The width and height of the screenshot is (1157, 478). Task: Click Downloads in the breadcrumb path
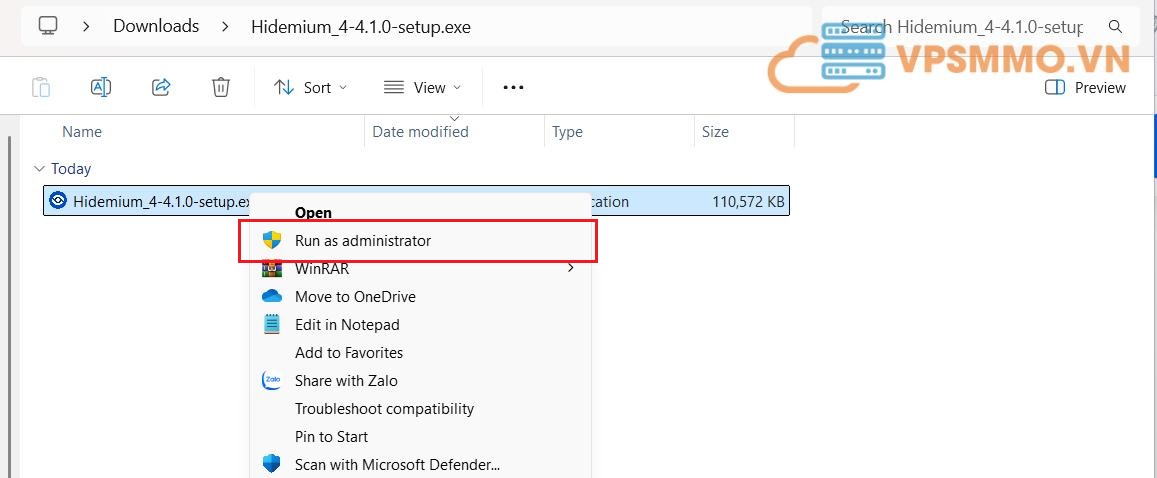click(156, 27)
